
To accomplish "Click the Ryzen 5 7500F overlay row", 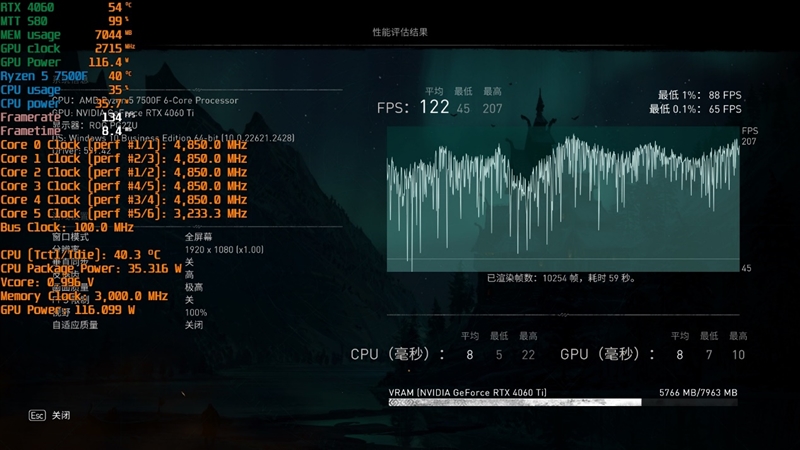I will [x=66, y=76].
